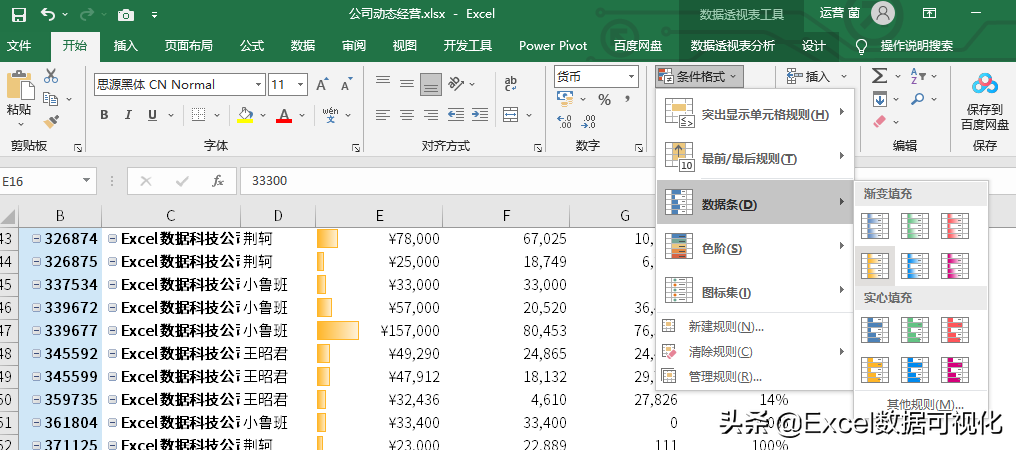The width and height of the screenshot is (1016, 450).
Task: Apply yellow fill color bucket
Action: [245, 115]
